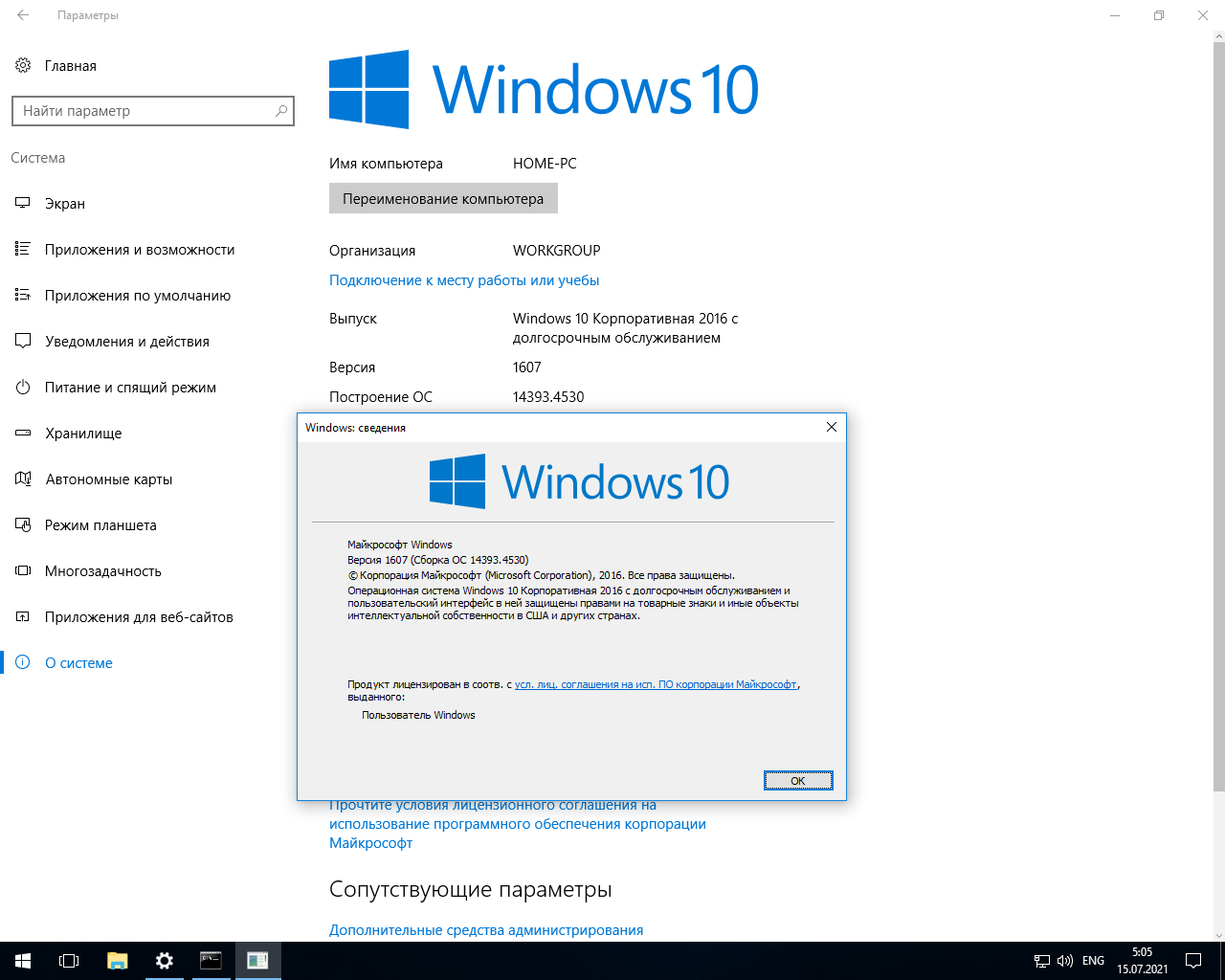Image resolution: width=1225 pixels, height=980 pixels.
Task: Open the Command Prompt taskbar icon
Action: pyautogui.click(x=211, y=961)
